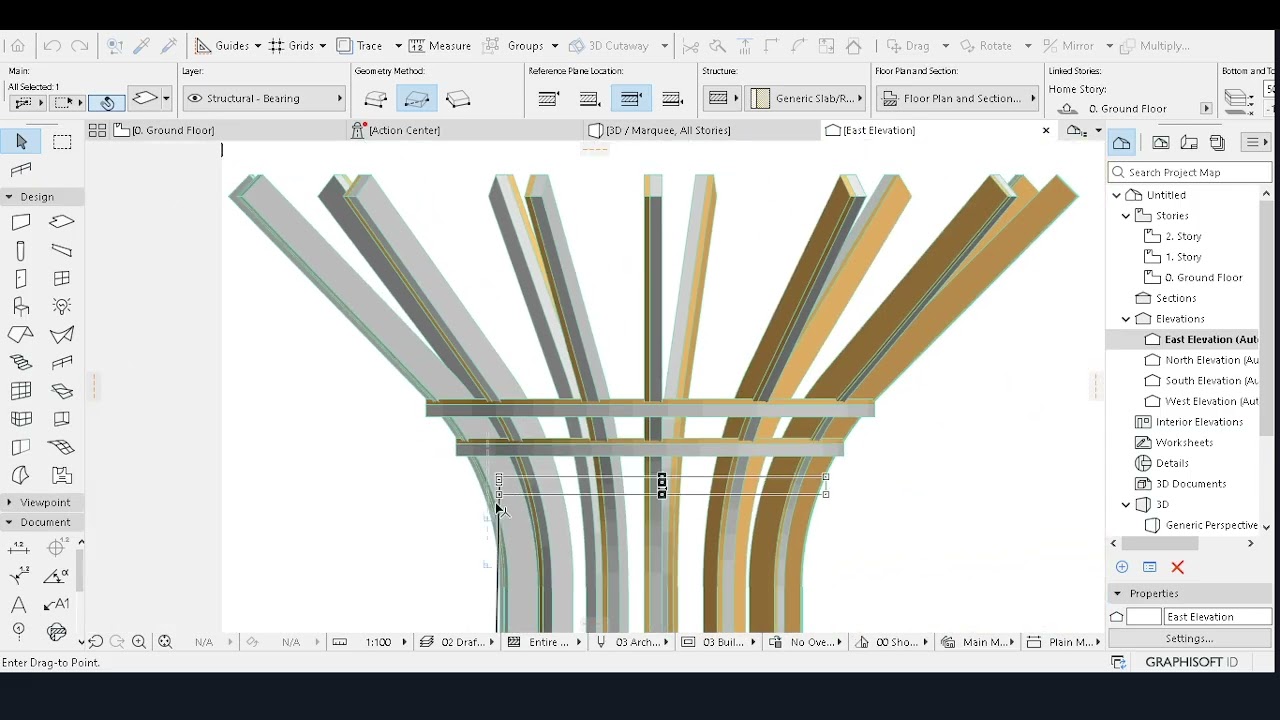Image resolution: width=1280 pixels, height=720 pixels.
Task: Toggle the highlighted slab geometry method
Action: (417, 99)
